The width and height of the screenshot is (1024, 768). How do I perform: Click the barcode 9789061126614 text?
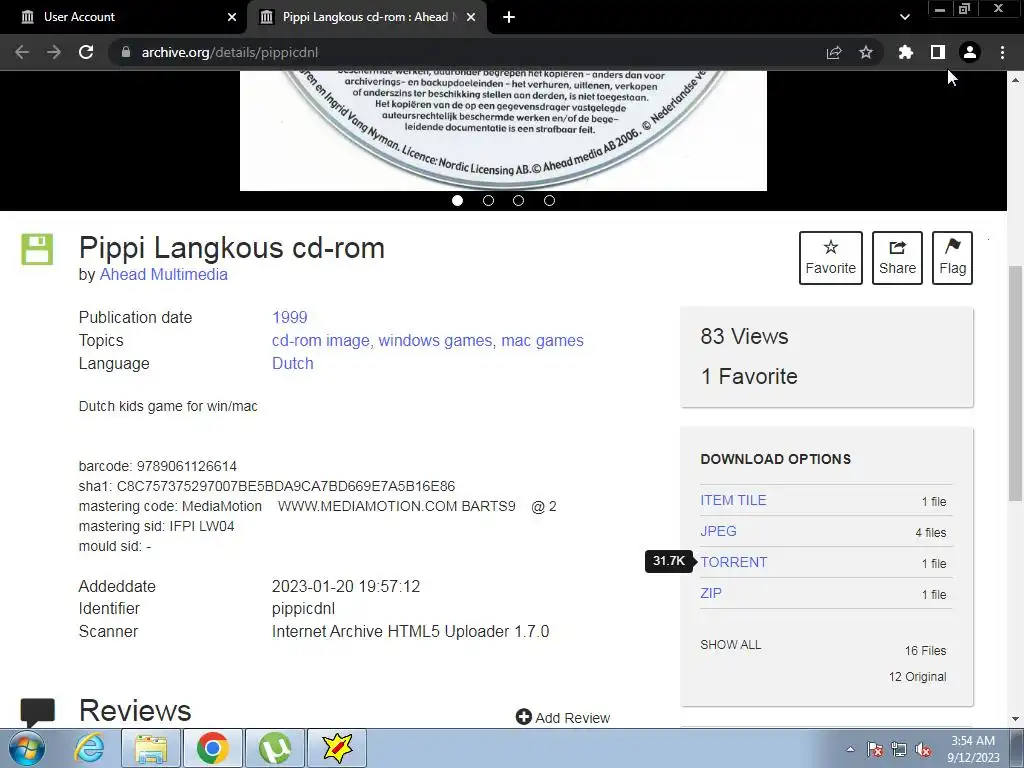157,466
